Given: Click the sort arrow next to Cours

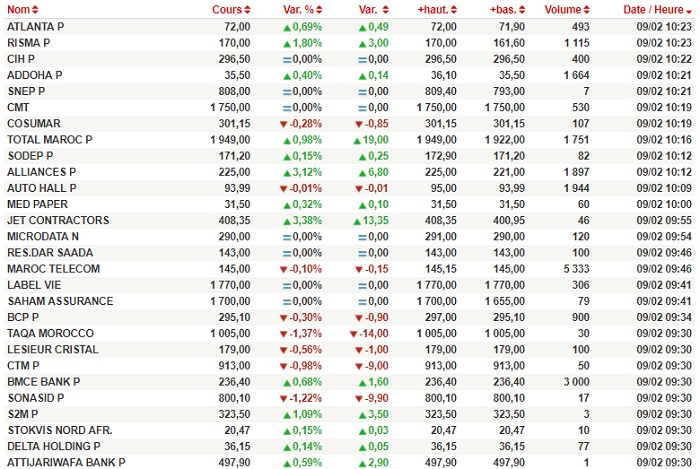Looking at the screenshot, I should 247,9.
